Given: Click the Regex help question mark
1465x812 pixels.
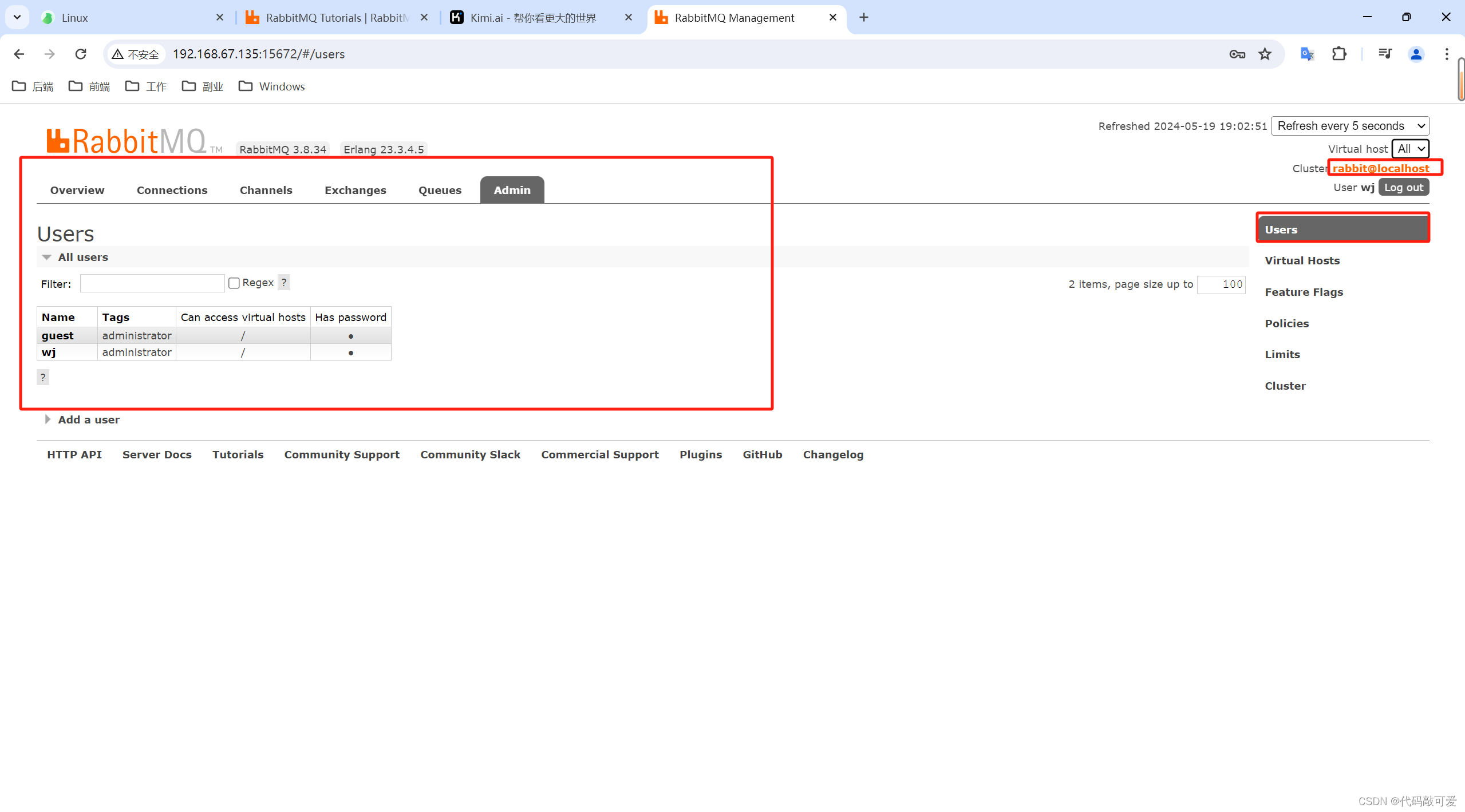Looking at the screenshot, I should pos(284,282).
